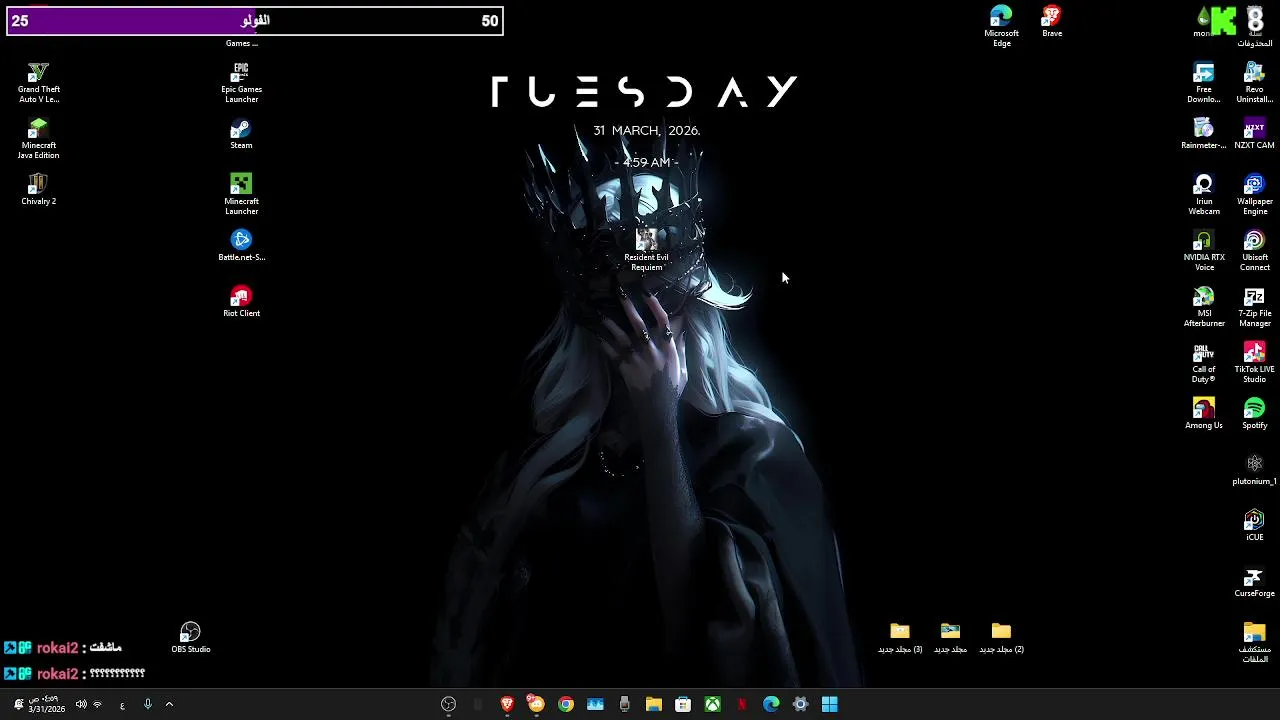Screen dimensions: 1280x720
Task: Select the middle مجلد جديد folder
Action: (950, 637)
